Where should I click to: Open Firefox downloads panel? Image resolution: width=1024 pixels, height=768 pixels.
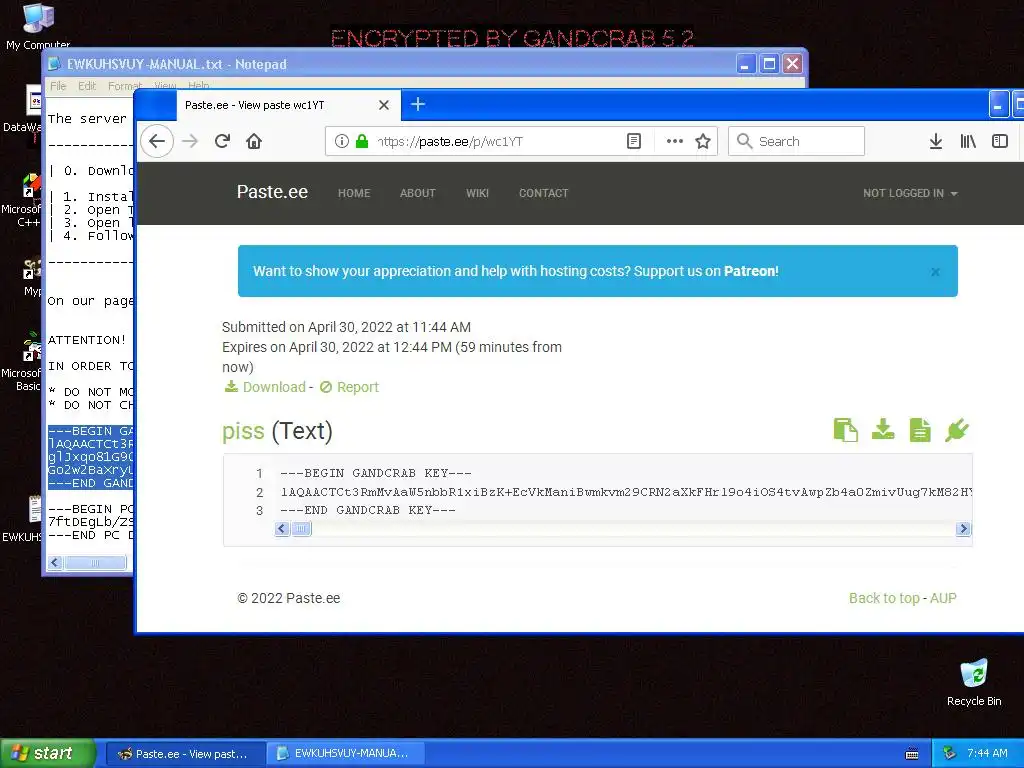936,141
